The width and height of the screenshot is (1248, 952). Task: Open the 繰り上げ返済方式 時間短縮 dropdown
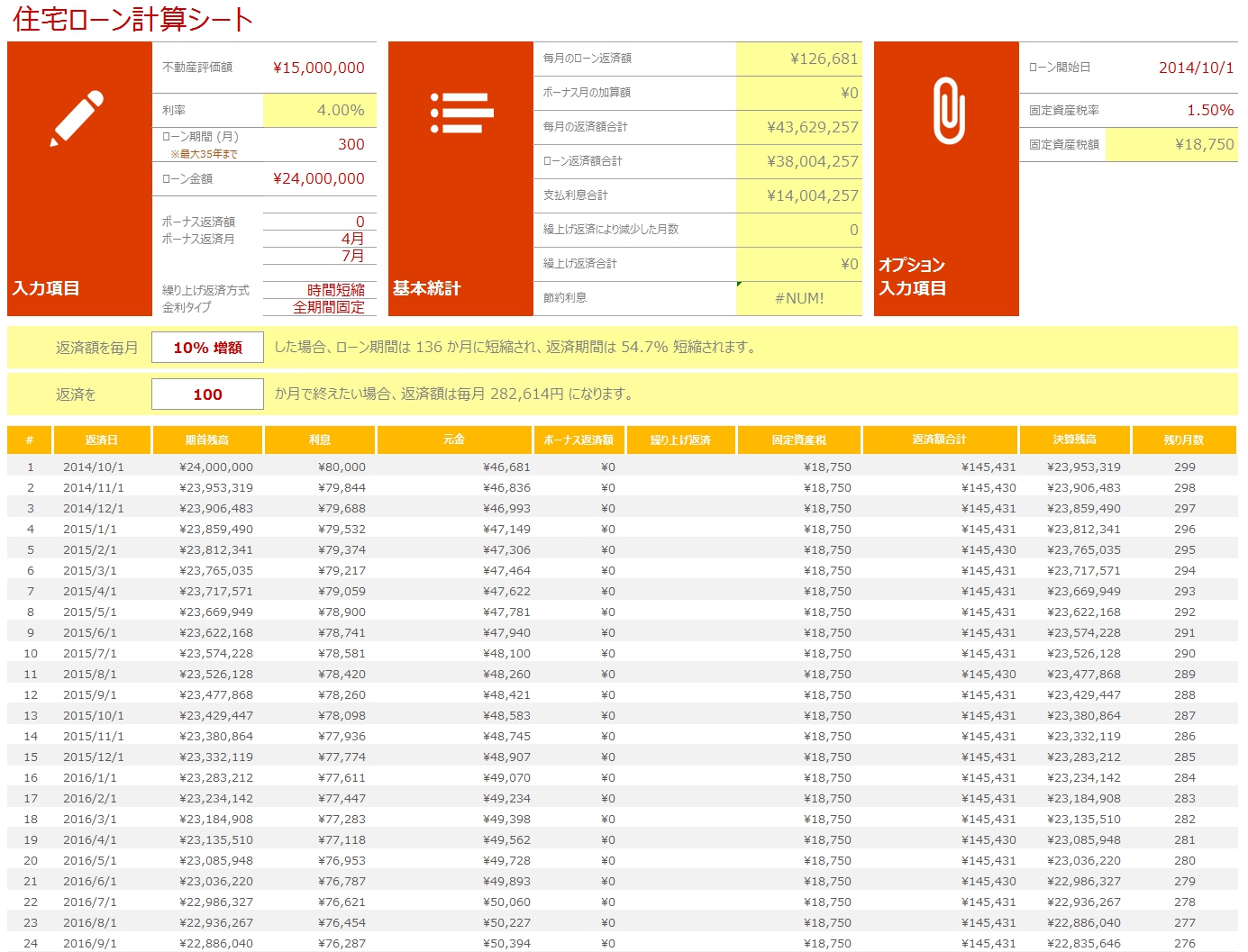(x=320, y=290)
